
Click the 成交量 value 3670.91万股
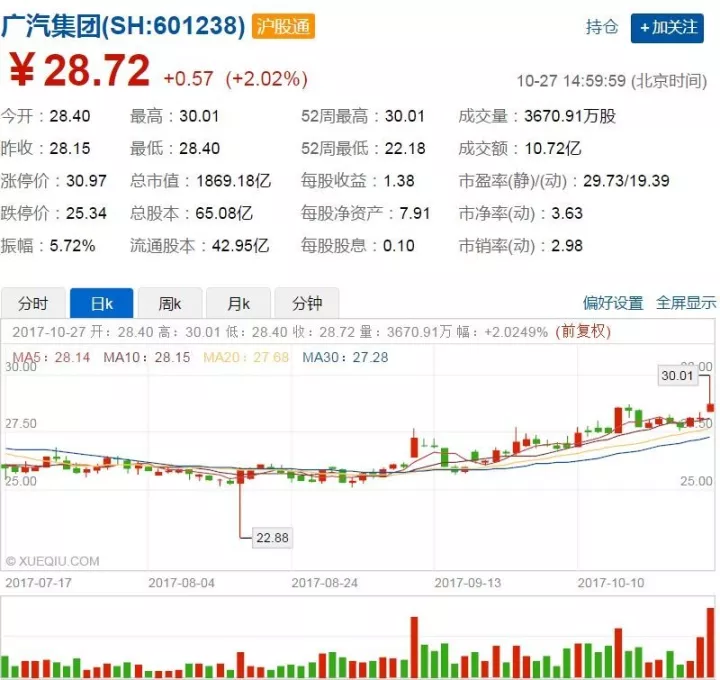point(570,116)
